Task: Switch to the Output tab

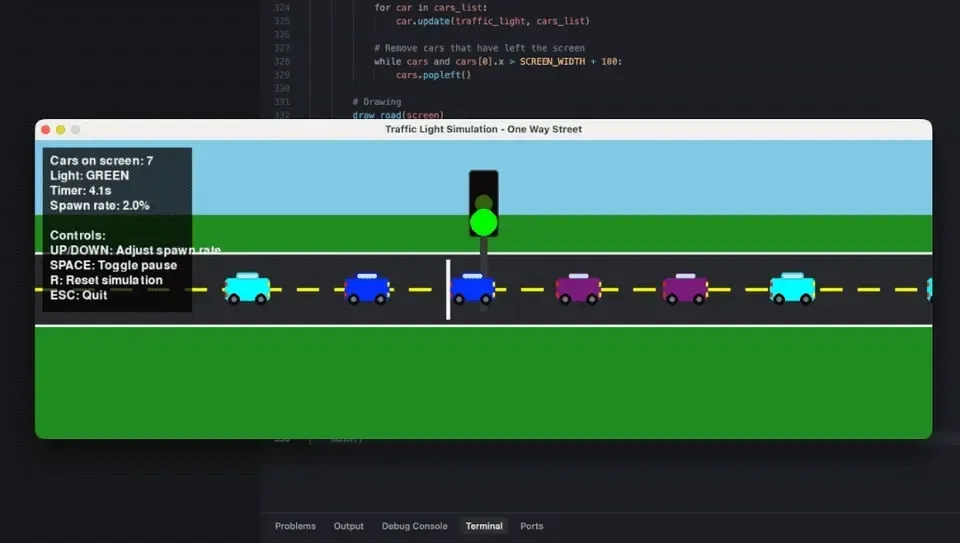Action: (348, 526)
